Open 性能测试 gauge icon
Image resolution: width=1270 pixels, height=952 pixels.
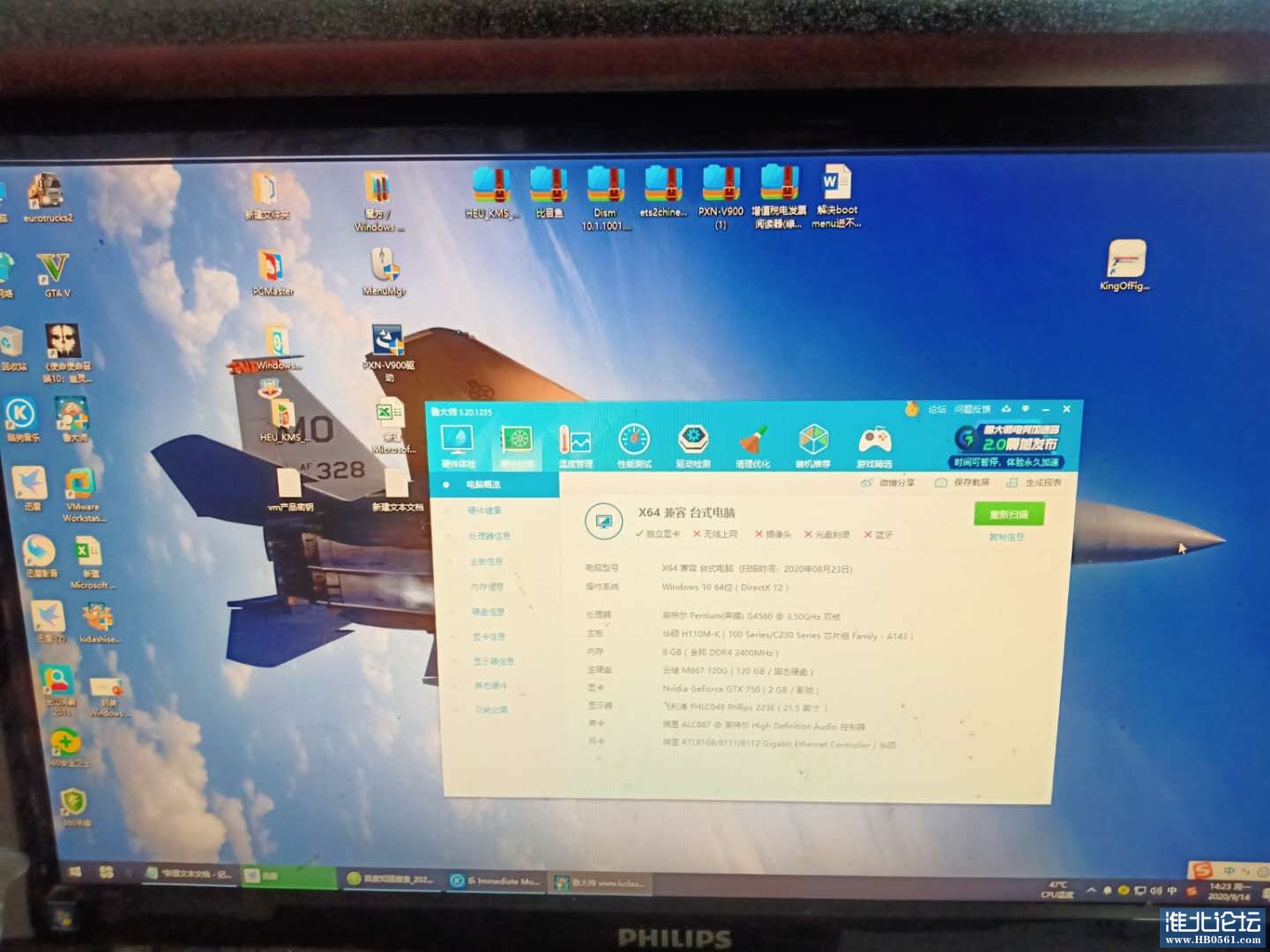click(x=634, y=445)
